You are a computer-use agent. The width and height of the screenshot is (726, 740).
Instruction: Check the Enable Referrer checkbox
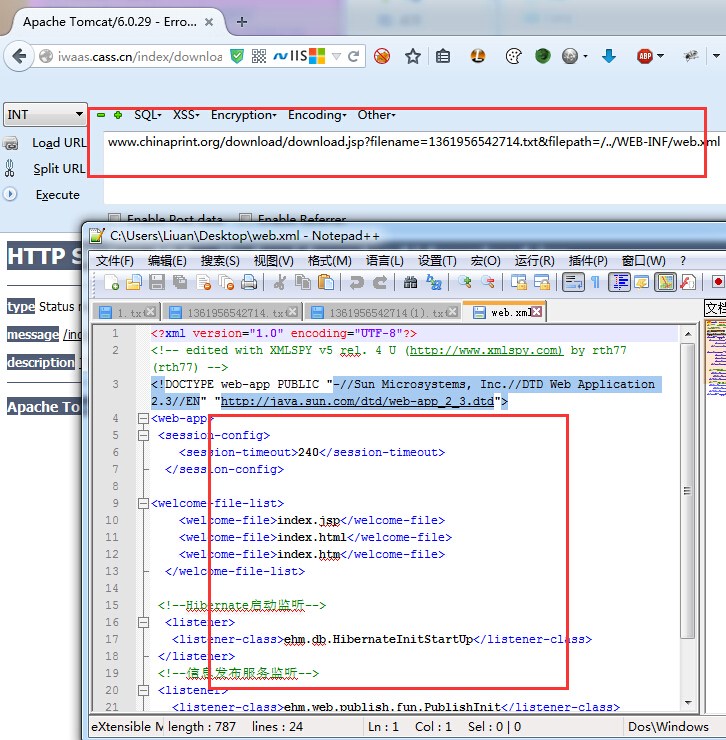pos(245,218)
